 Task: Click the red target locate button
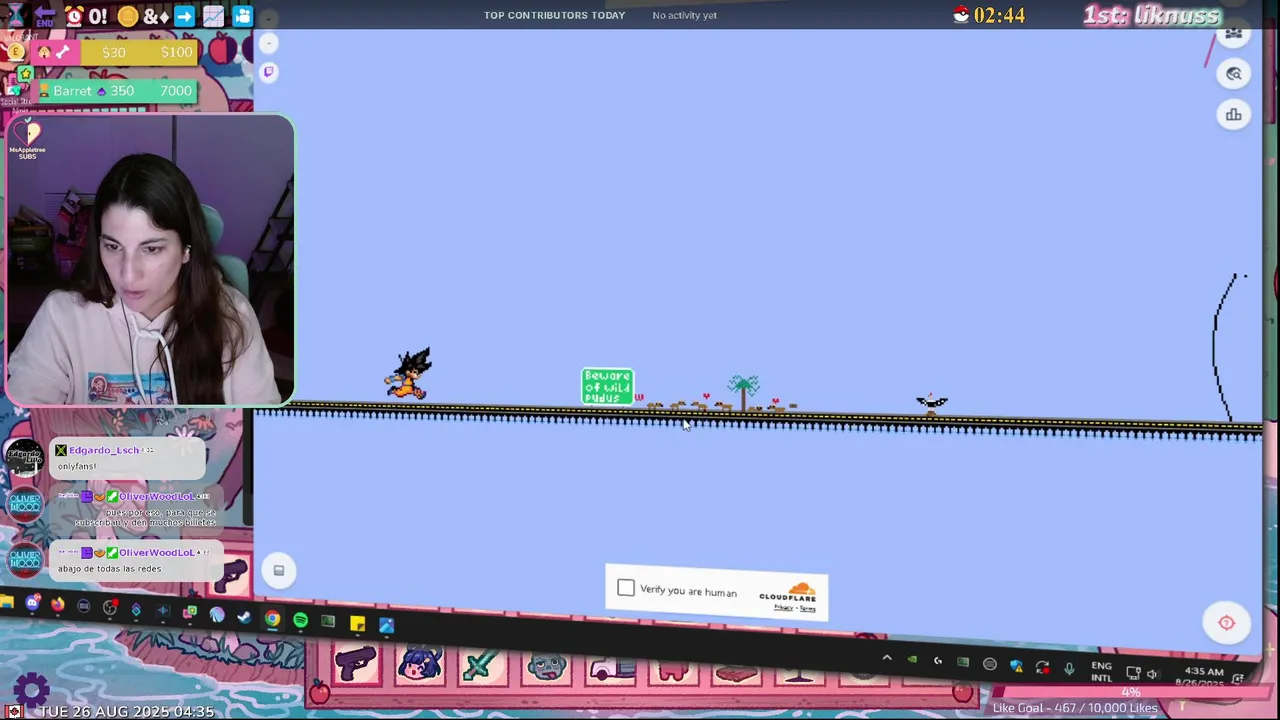pos(1226,623)
